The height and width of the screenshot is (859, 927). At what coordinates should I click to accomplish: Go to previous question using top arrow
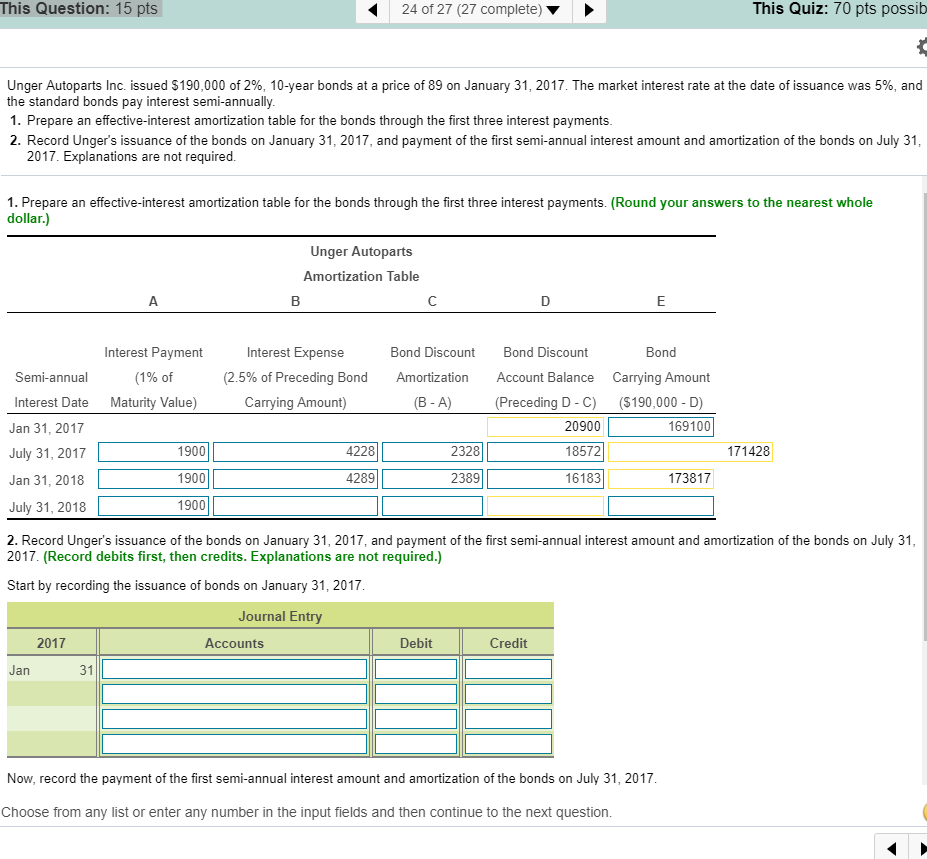[372, 10]
